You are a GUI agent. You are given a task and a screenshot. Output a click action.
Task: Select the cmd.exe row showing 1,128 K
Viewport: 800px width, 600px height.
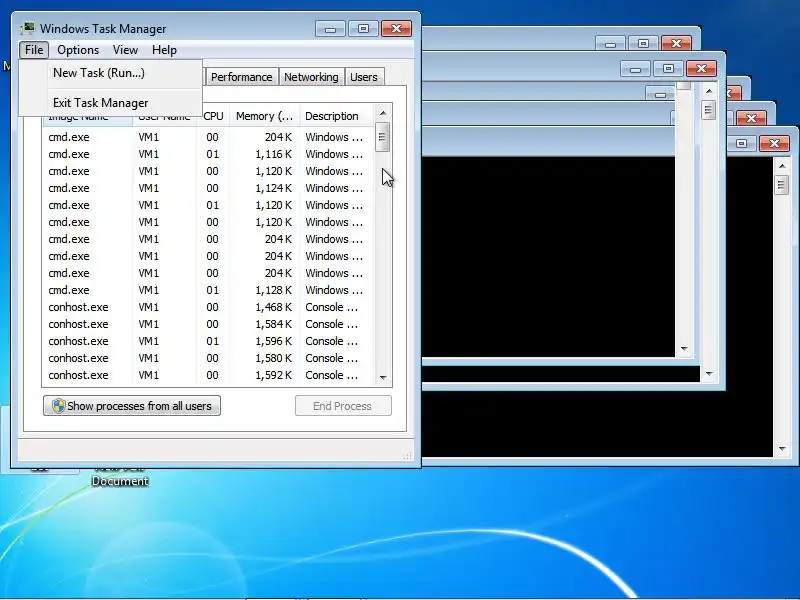tap(208, 290)
